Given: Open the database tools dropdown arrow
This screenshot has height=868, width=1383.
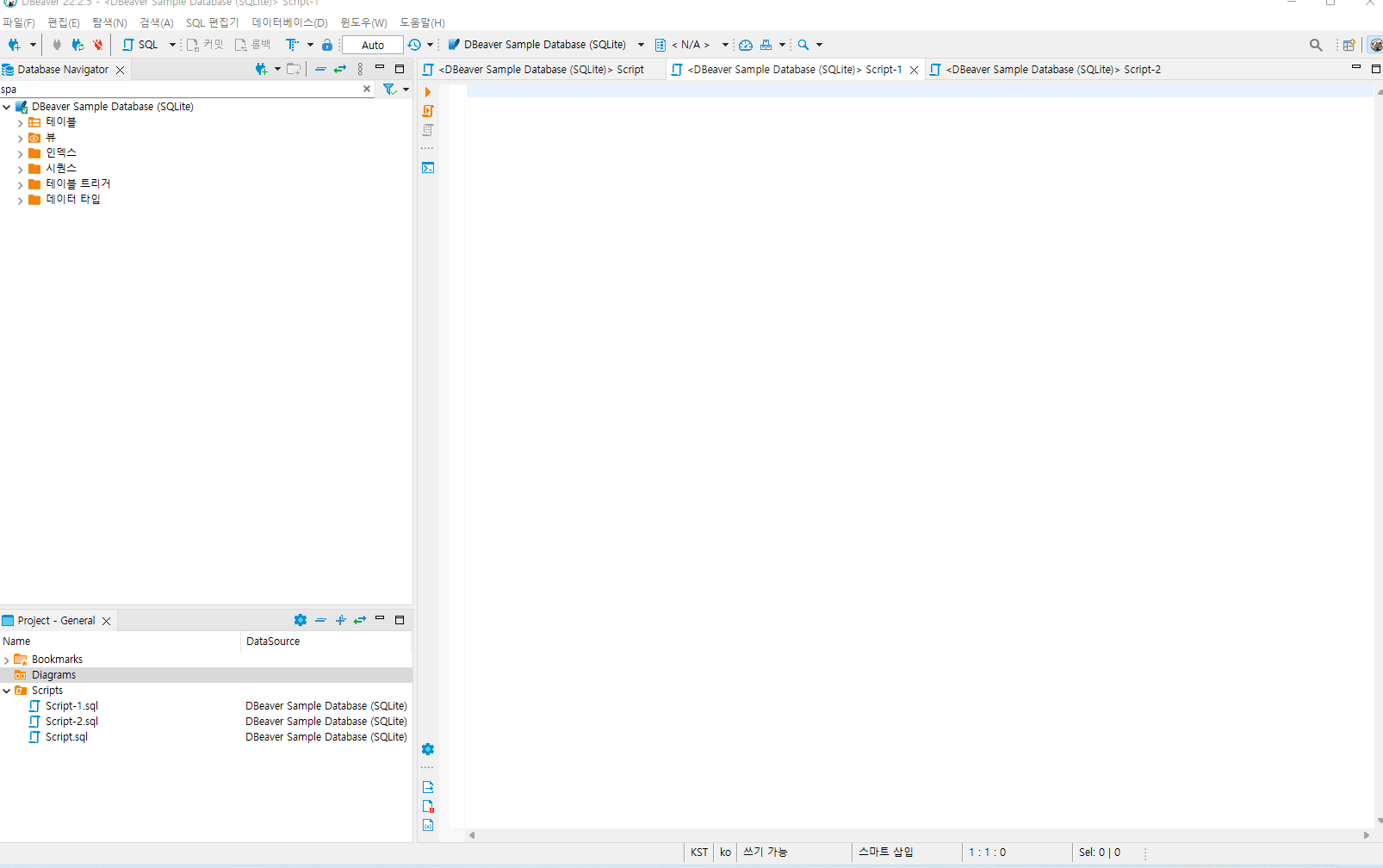Looking at the screenshot, I should click(x=782, y=45).
